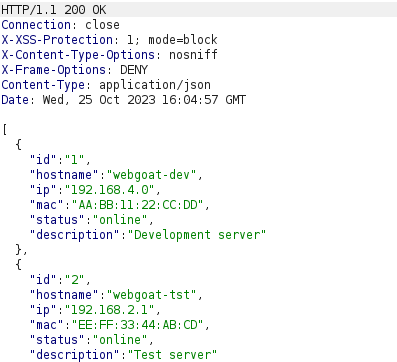The width and height of the screenshot is (397, 362).
Task: Click the Date header with 16:04:57 GMT
Action: [x=123, y=100]
